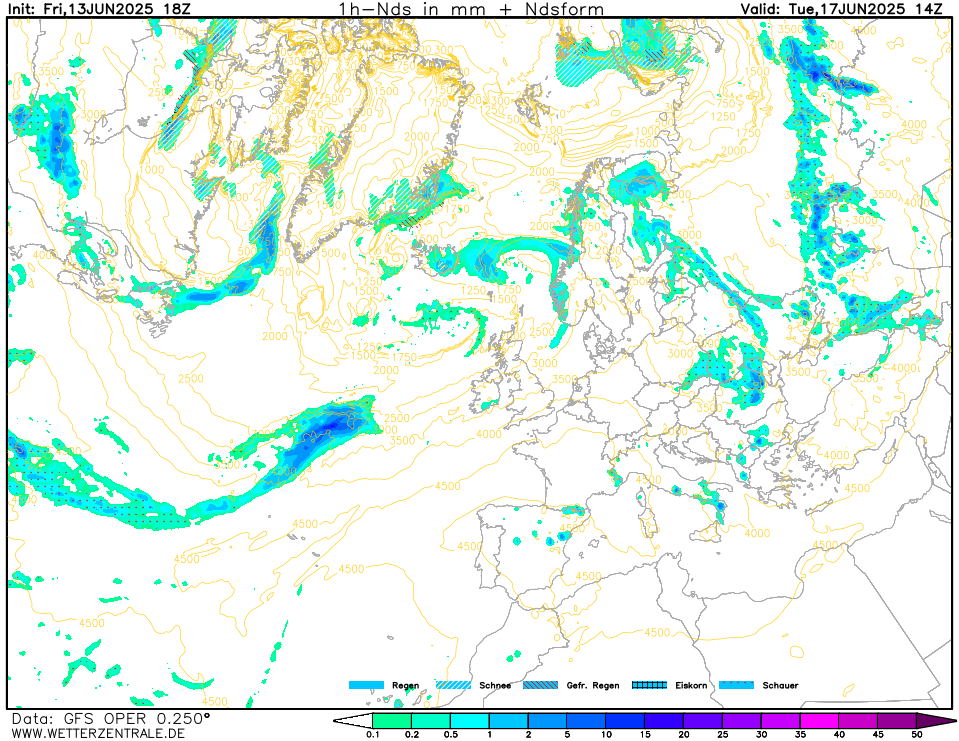Click color scale segment between 35 and 40
Image resolution: width=959 pixels, height=741 pixels.
click(820, 721)
